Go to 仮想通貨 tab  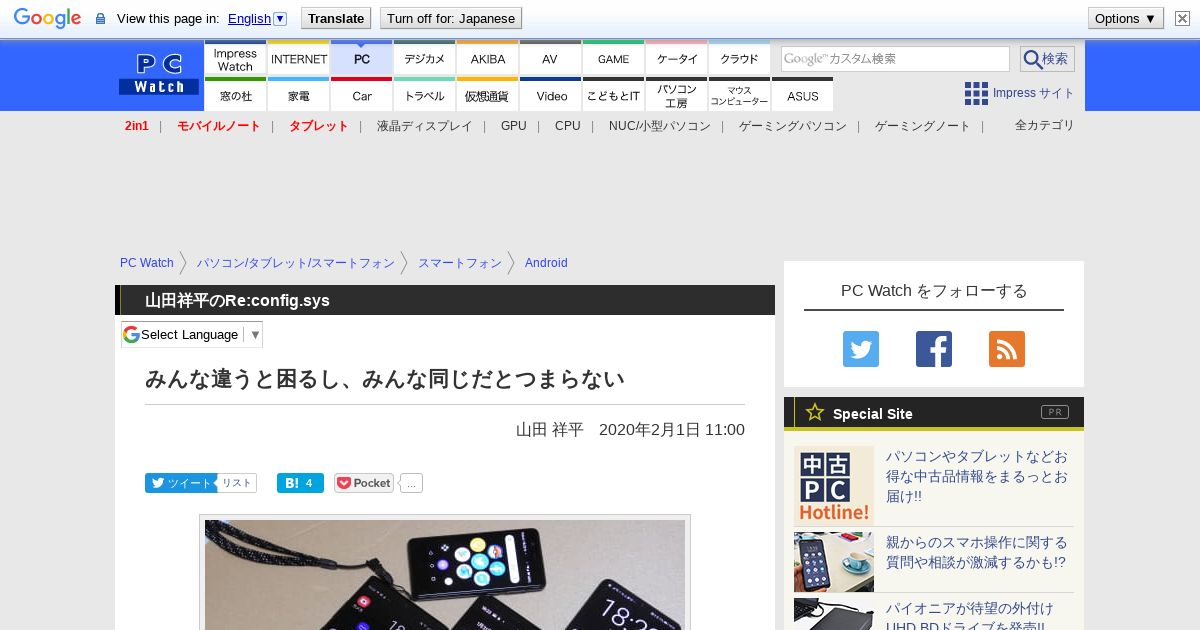(x=488, y=95)
